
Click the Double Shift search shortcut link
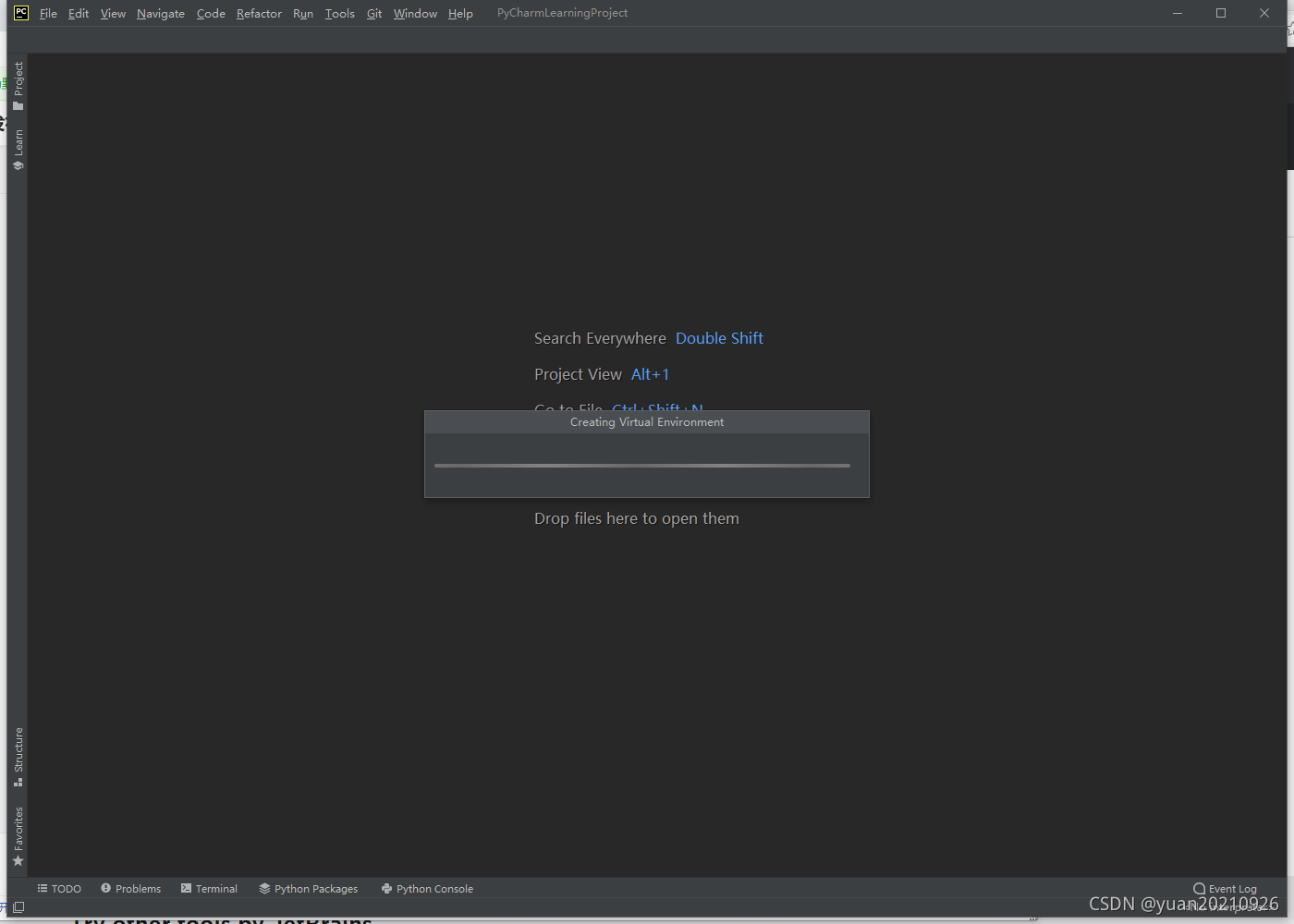click(719, 338)
